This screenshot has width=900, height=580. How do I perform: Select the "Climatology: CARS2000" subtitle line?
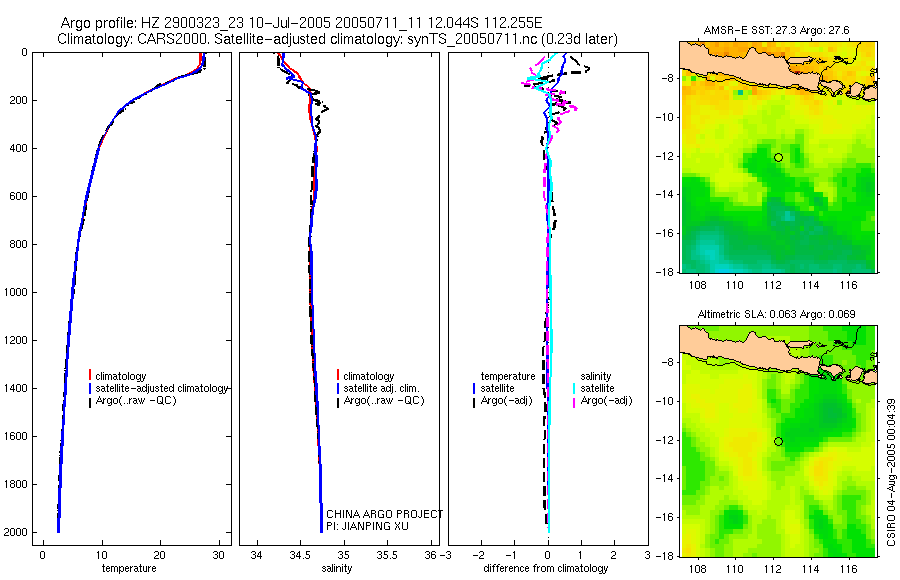[x=338, y=39]
